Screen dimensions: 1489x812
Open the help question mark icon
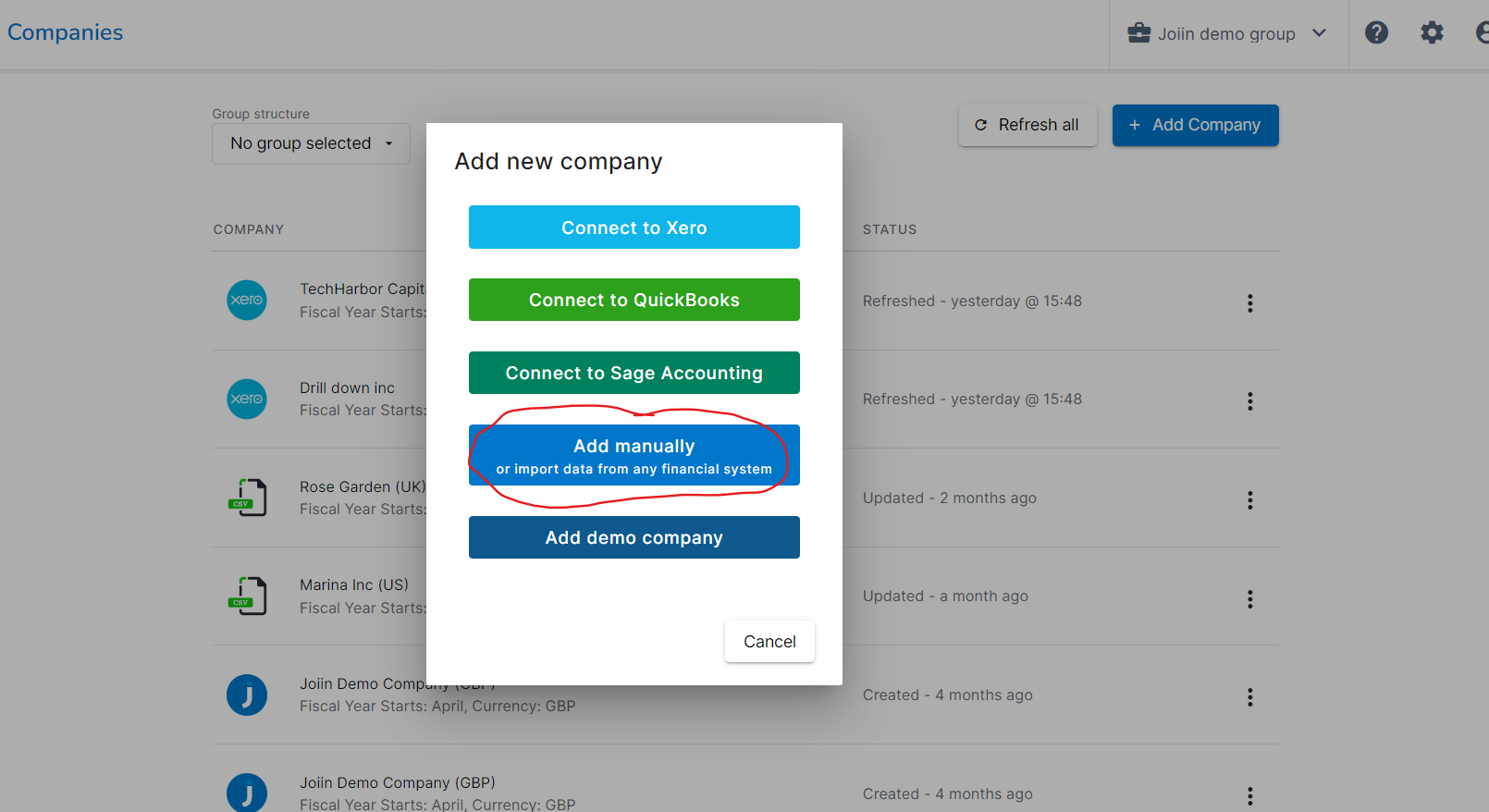1376,33
